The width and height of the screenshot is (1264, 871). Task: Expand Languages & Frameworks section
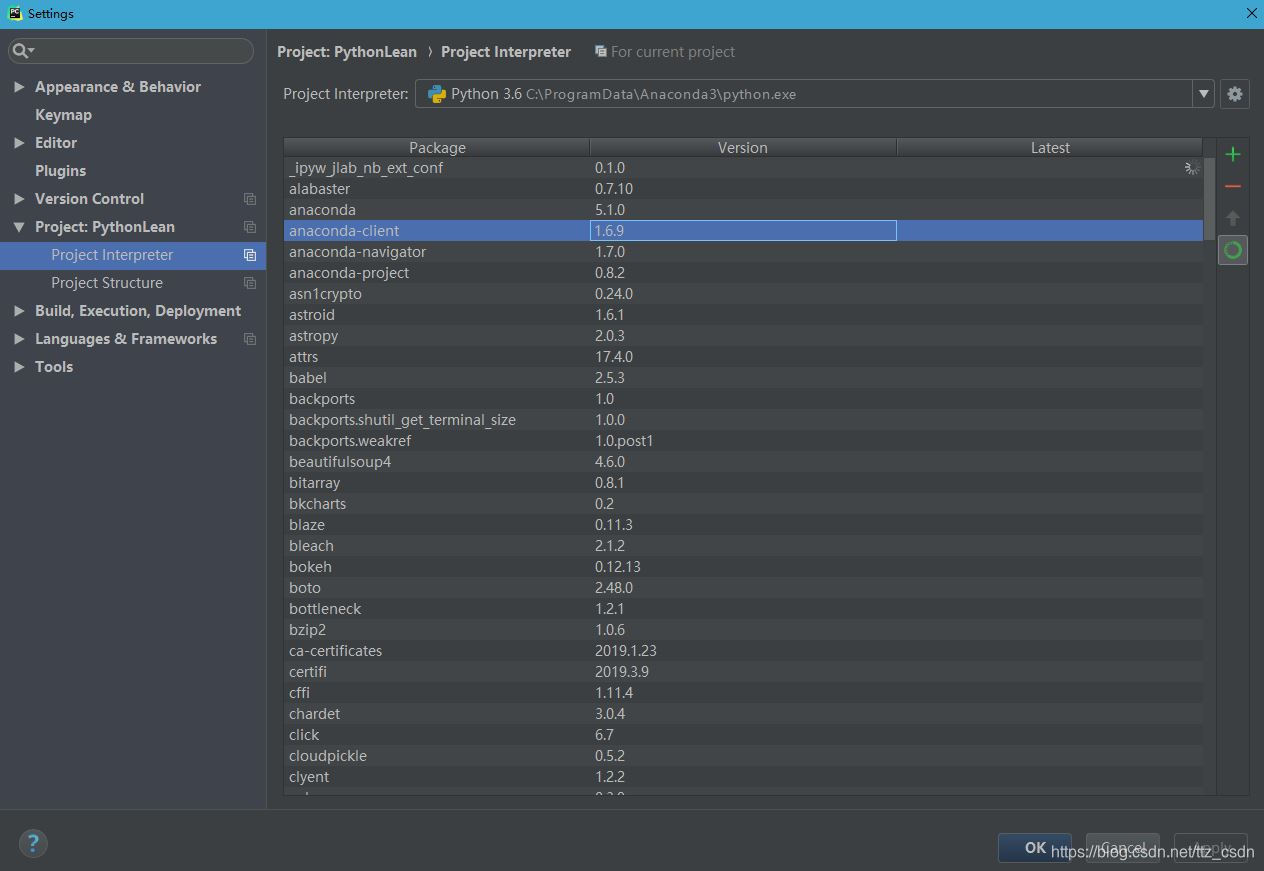coord(19,339)
